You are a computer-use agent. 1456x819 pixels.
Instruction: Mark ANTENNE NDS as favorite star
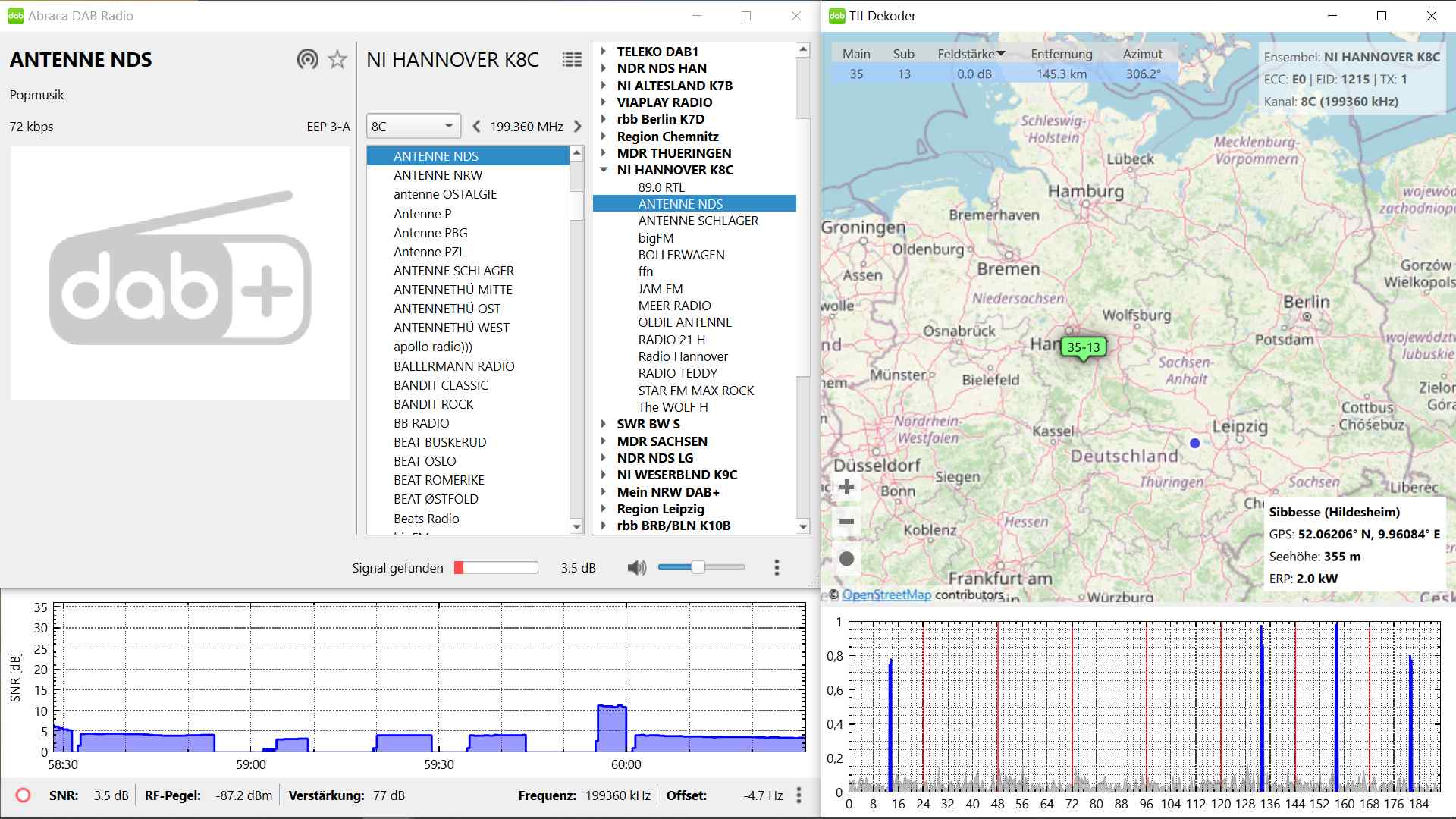337,59
